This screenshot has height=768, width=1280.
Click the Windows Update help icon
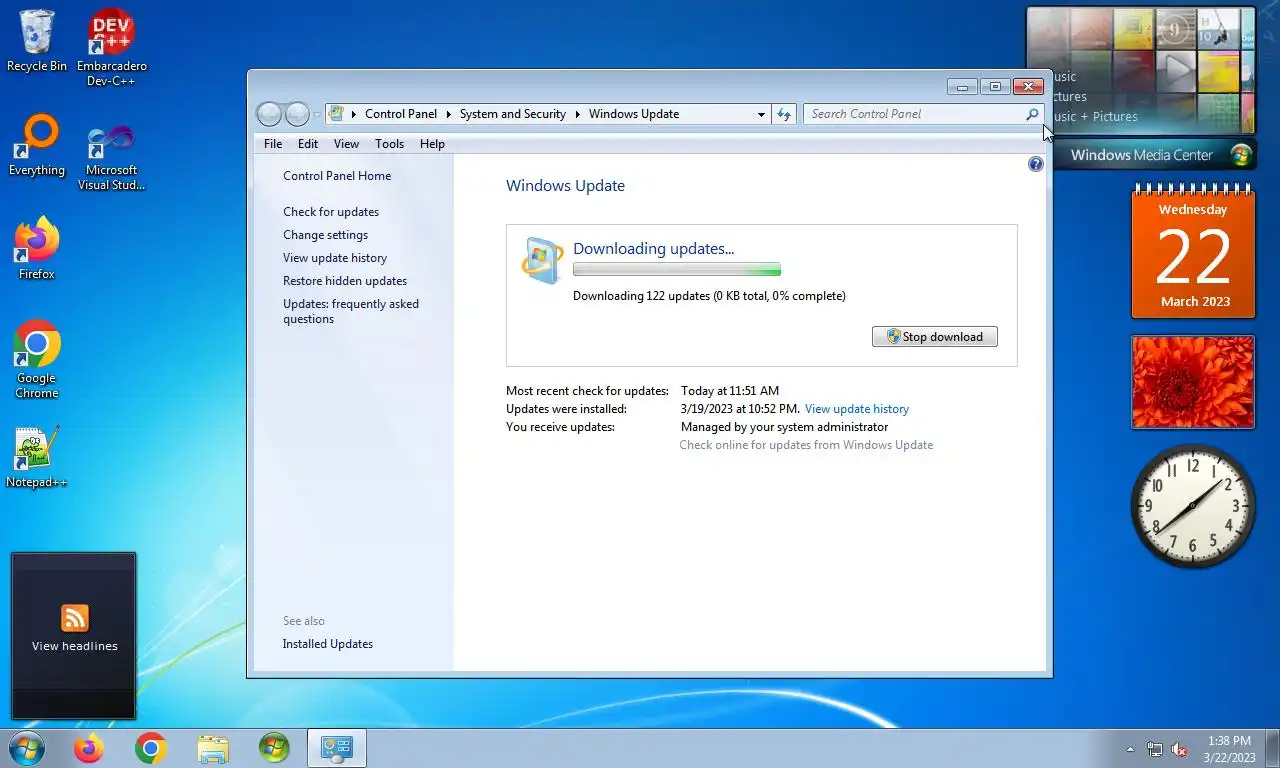click(1036, 164)
